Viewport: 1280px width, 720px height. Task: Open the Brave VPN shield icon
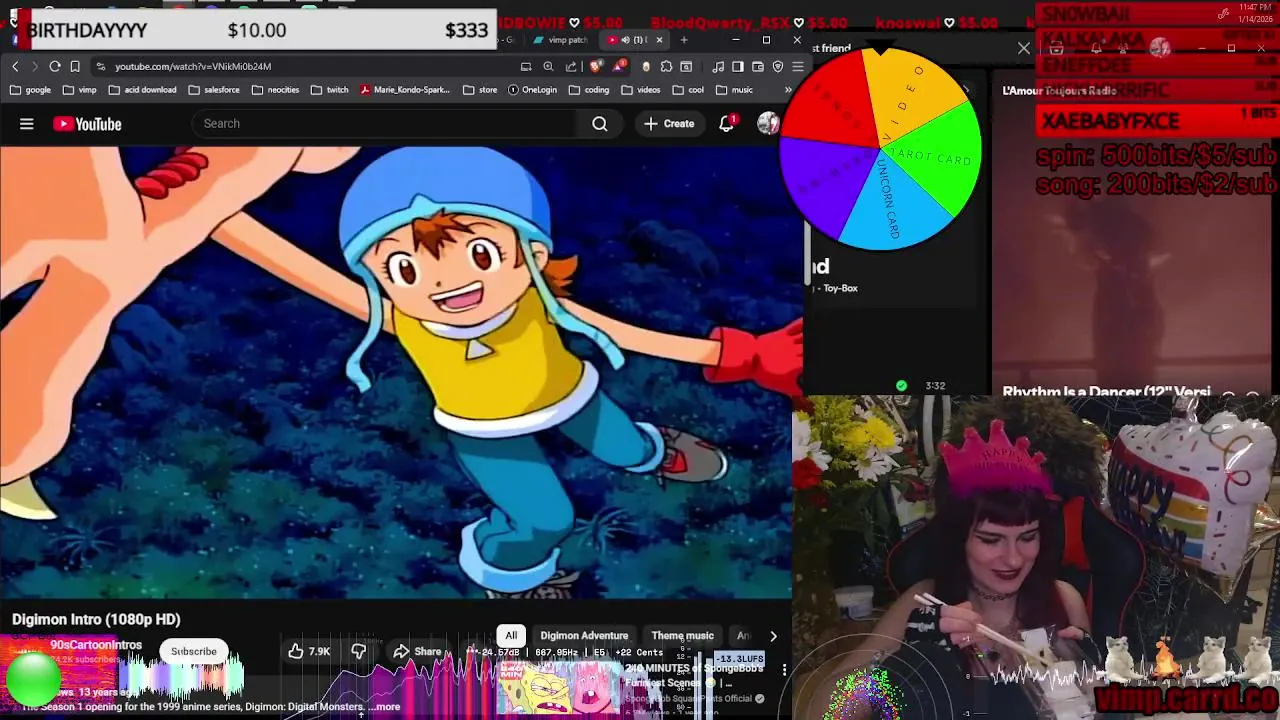pyautogui.click(x=778, y=66)
